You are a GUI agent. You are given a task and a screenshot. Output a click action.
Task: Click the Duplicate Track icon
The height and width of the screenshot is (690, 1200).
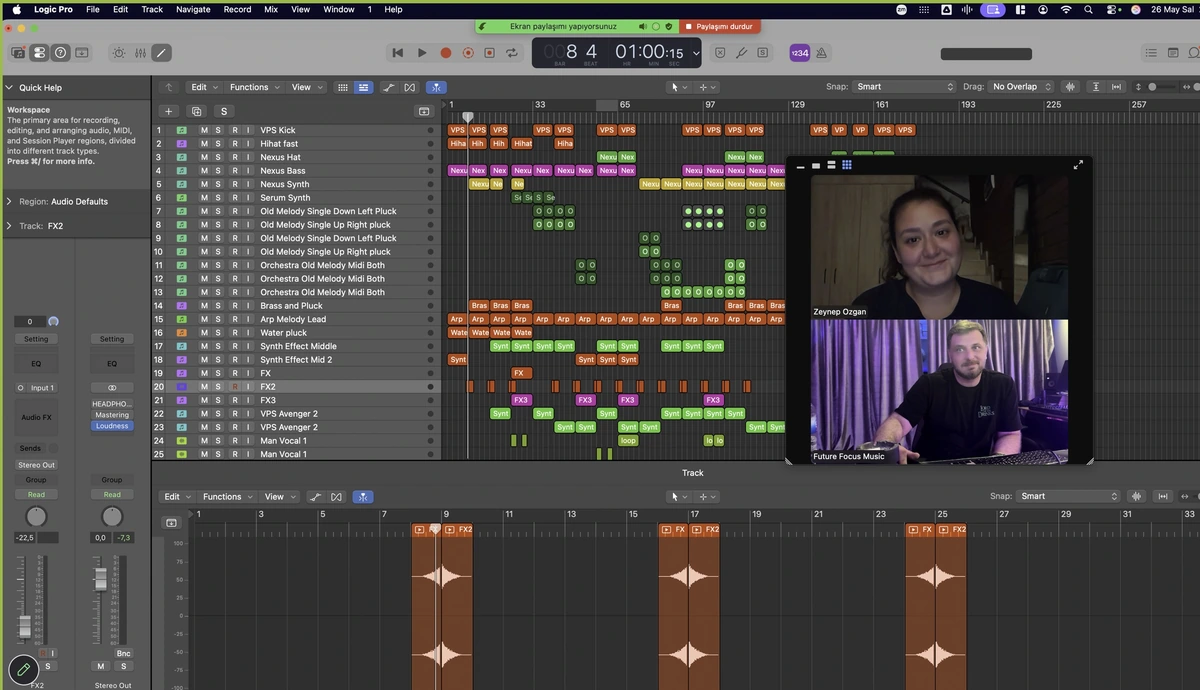point(196,111)
